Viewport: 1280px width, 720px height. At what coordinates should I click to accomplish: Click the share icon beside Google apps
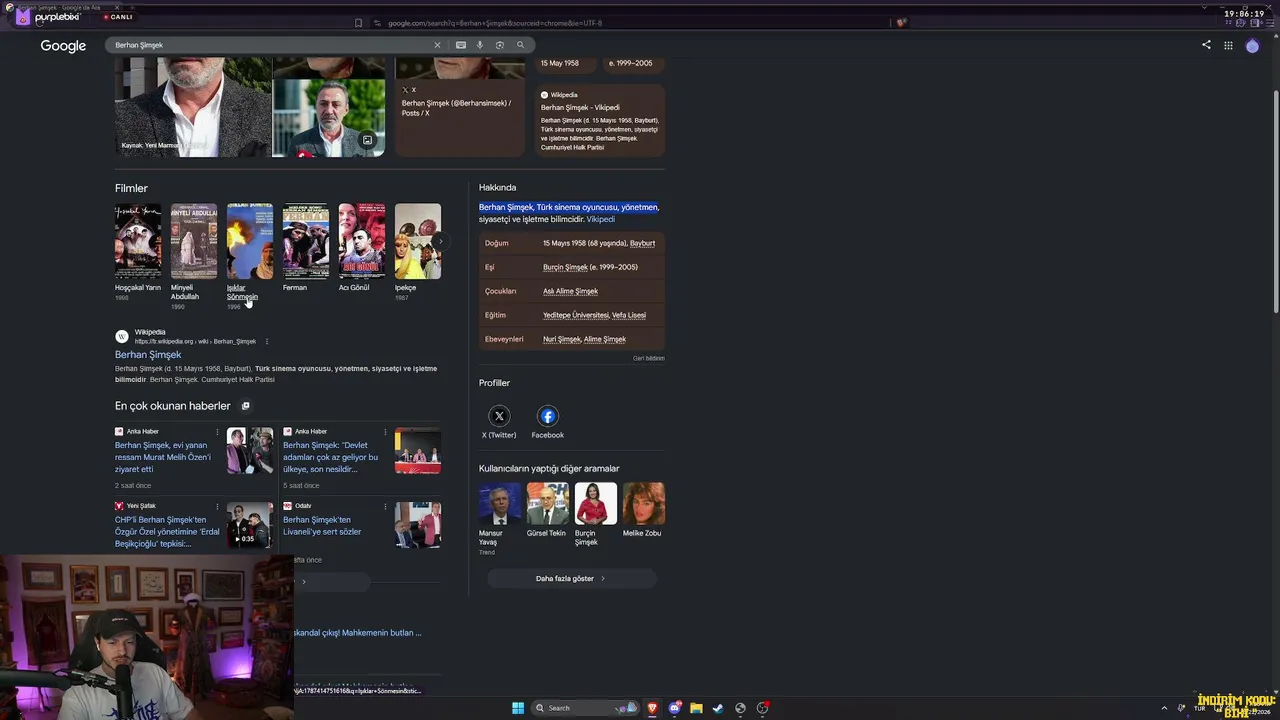1206,45
